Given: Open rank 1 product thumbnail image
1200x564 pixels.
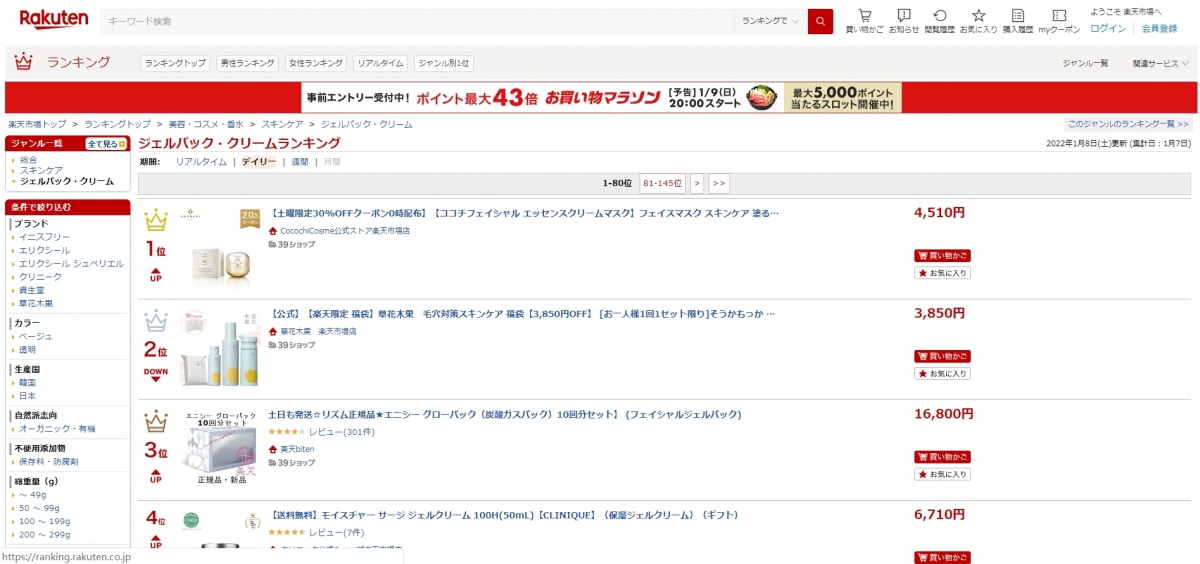Looking at the screenshot, I should coord(219,248).
